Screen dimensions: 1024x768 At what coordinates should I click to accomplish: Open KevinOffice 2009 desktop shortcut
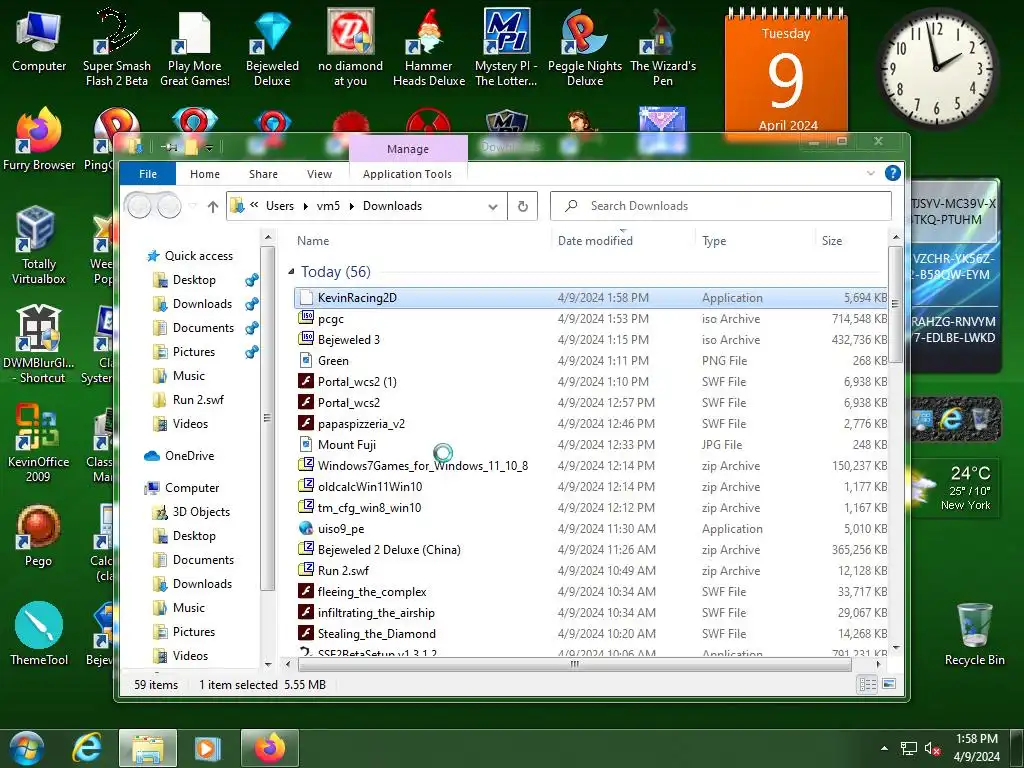[38, 443]
